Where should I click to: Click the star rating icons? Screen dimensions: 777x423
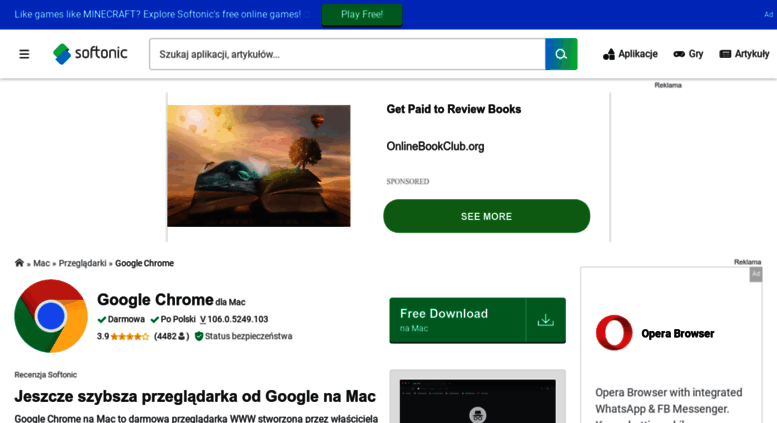point(129,336)
